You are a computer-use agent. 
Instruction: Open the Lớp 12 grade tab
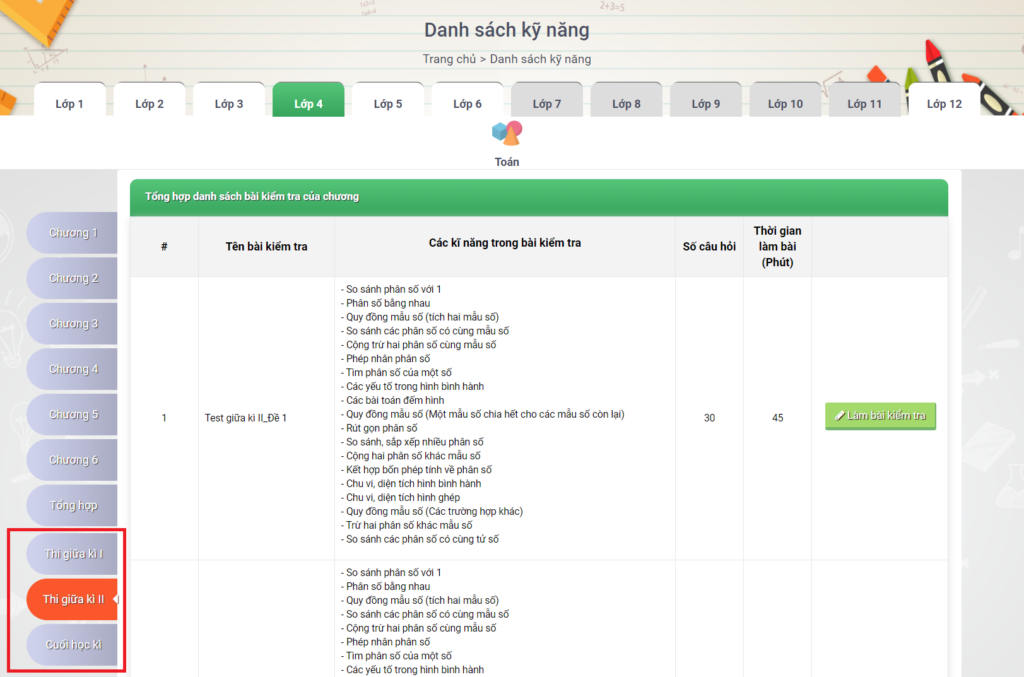[944, 100]
